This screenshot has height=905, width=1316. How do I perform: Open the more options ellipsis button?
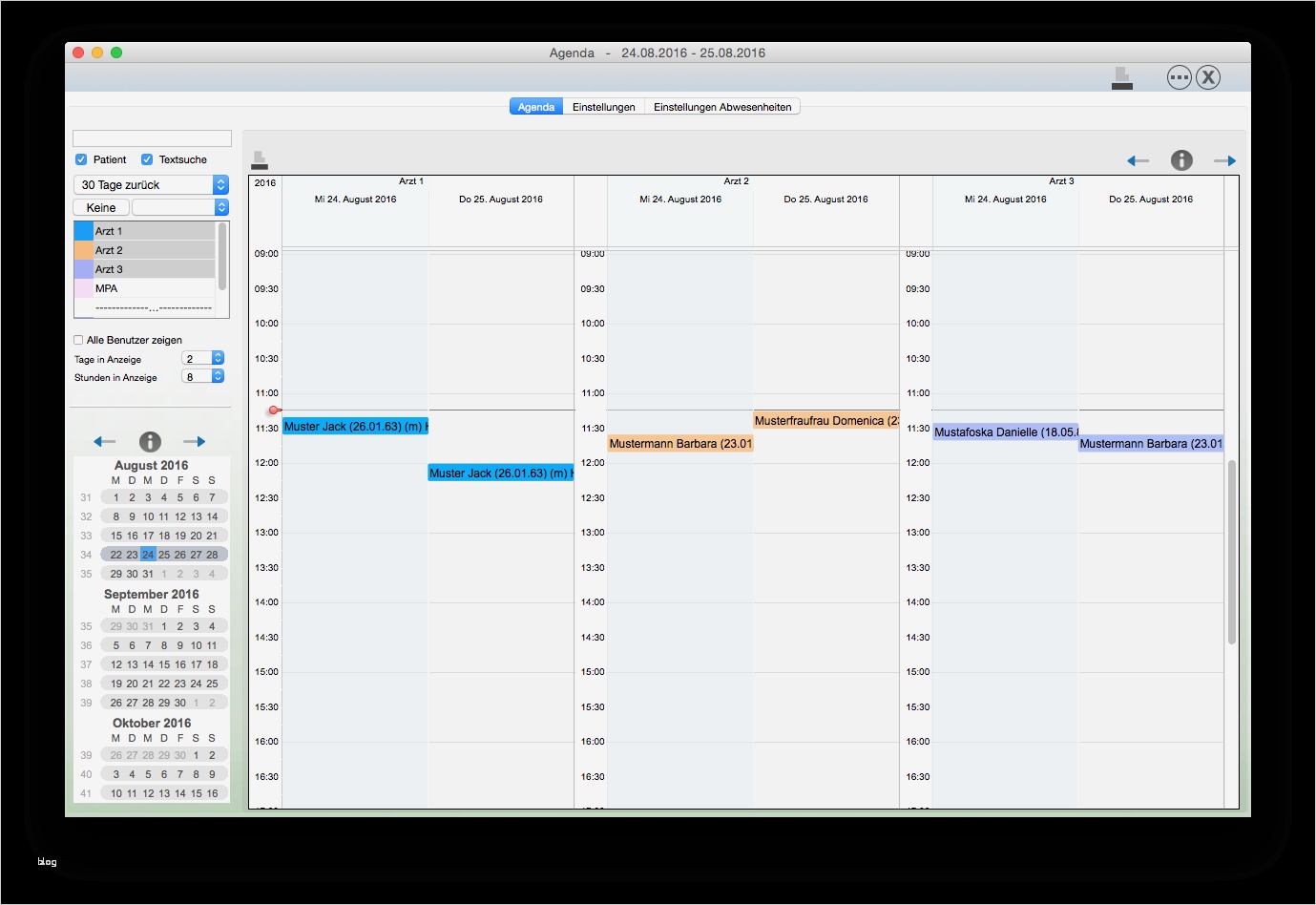pyautogui.click(x=1180, y=77)
